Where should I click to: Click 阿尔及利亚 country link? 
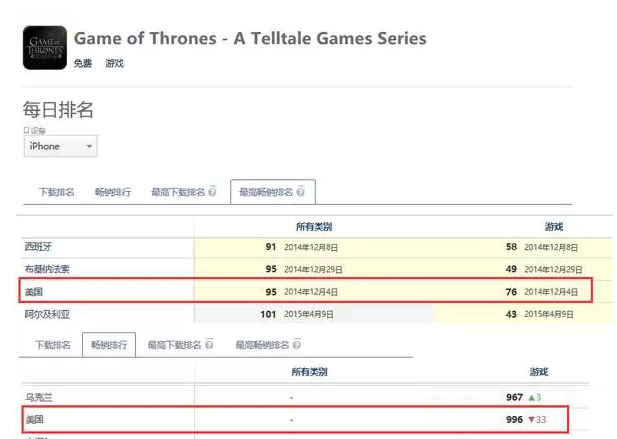47,314
